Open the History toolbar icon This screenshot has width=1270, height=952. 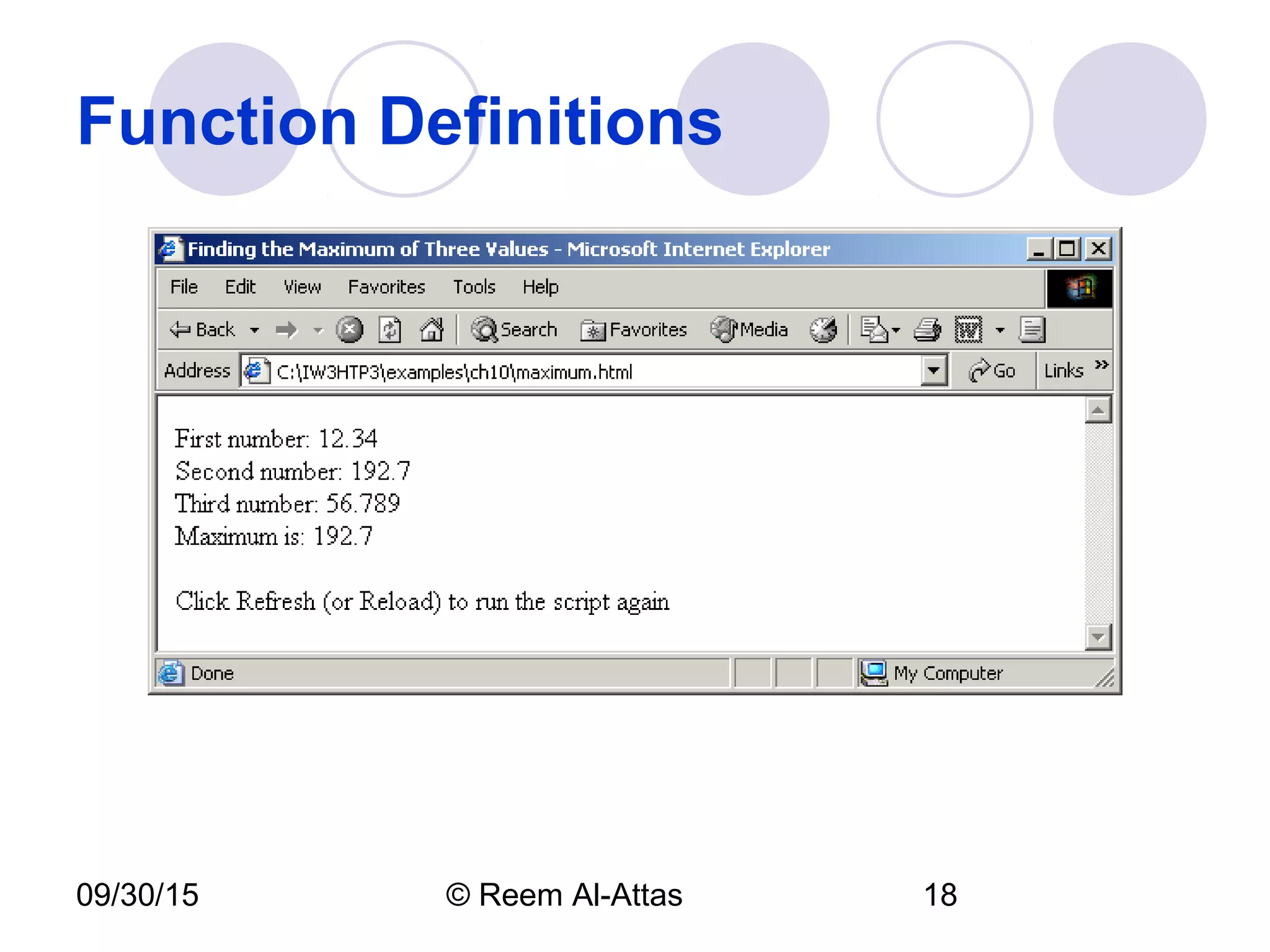tap(824, 330)
